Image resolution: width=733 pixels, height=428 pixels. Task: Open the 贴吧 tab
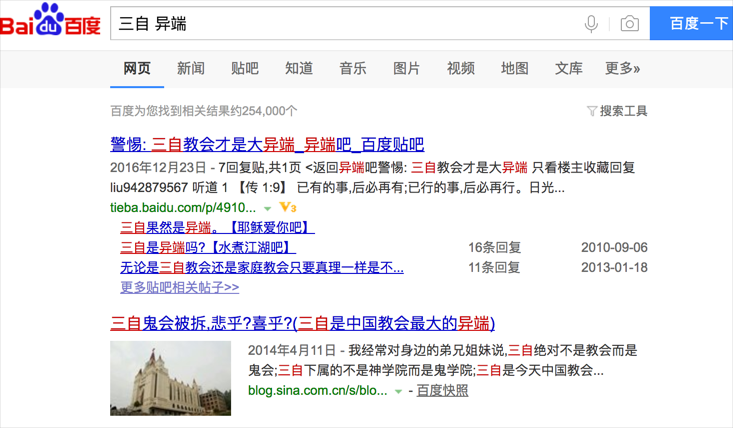(x=245, y=68)
